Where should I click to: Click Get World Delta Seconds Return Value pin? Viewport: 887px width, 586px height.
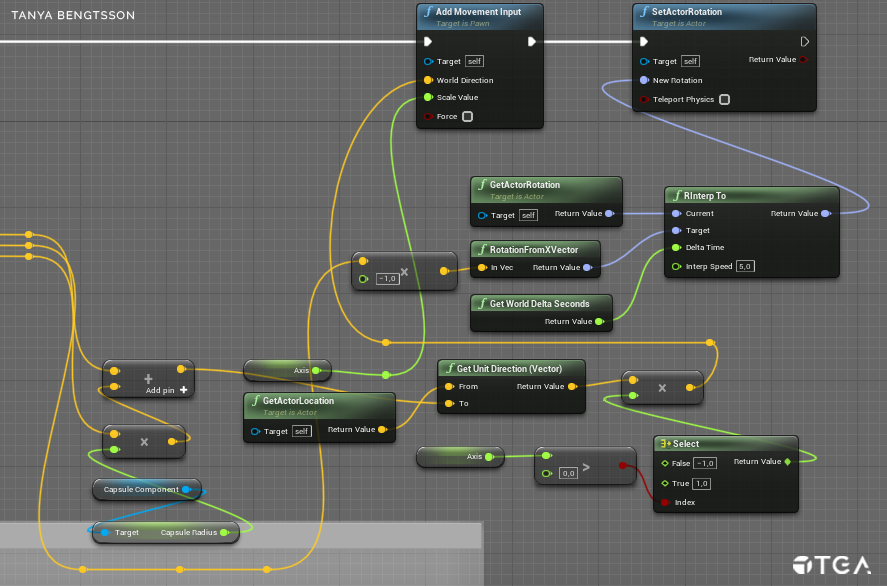(x=599, y=321)
